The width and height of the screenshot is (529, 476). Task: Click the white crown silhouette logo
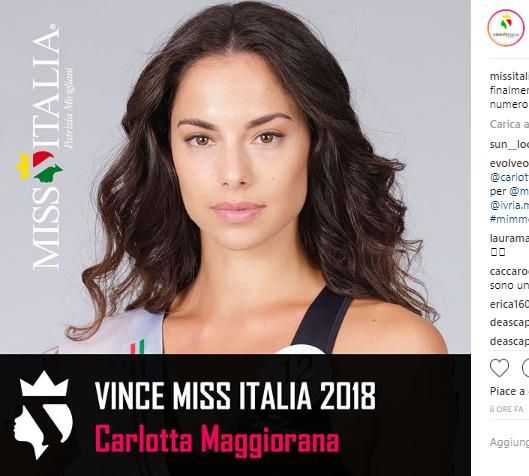tap(43, 415)
